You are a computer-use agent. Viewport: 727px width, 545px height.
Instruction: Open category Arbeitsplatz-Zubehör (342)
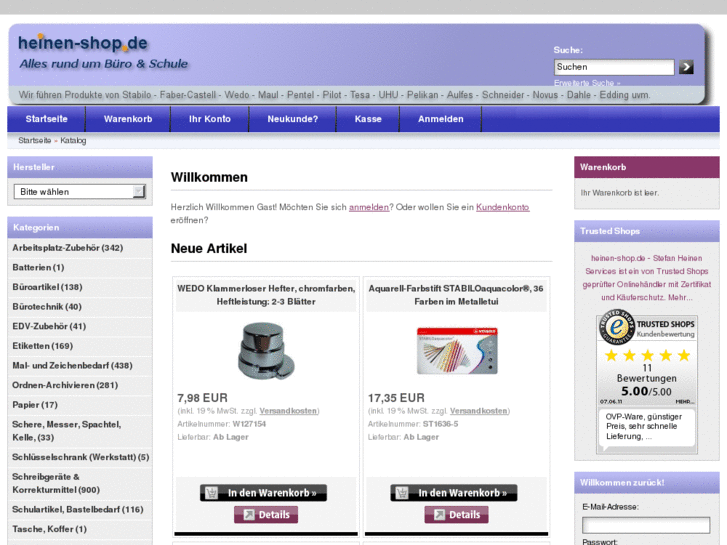68,248
